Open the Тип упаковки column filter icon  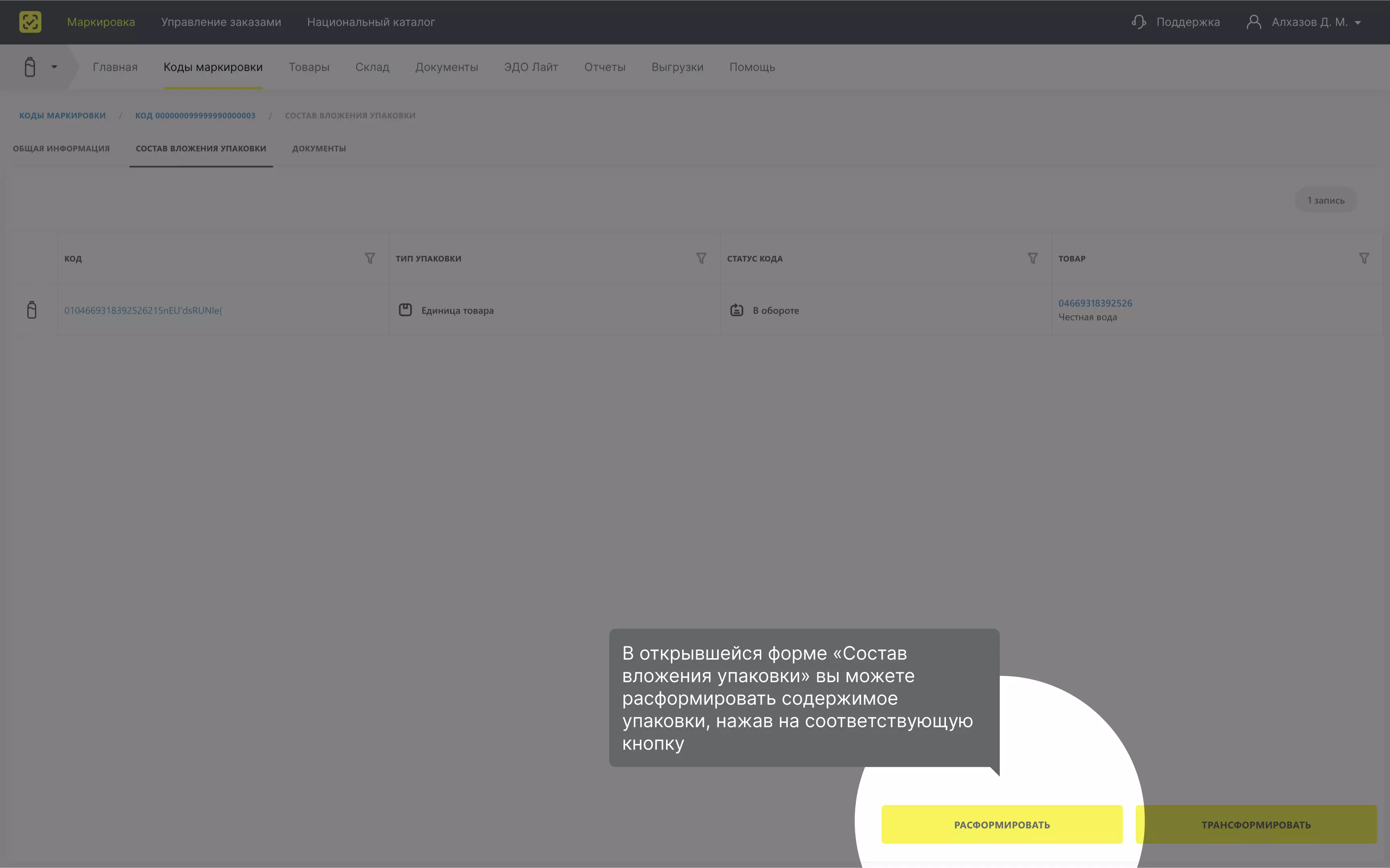[701, 259]
